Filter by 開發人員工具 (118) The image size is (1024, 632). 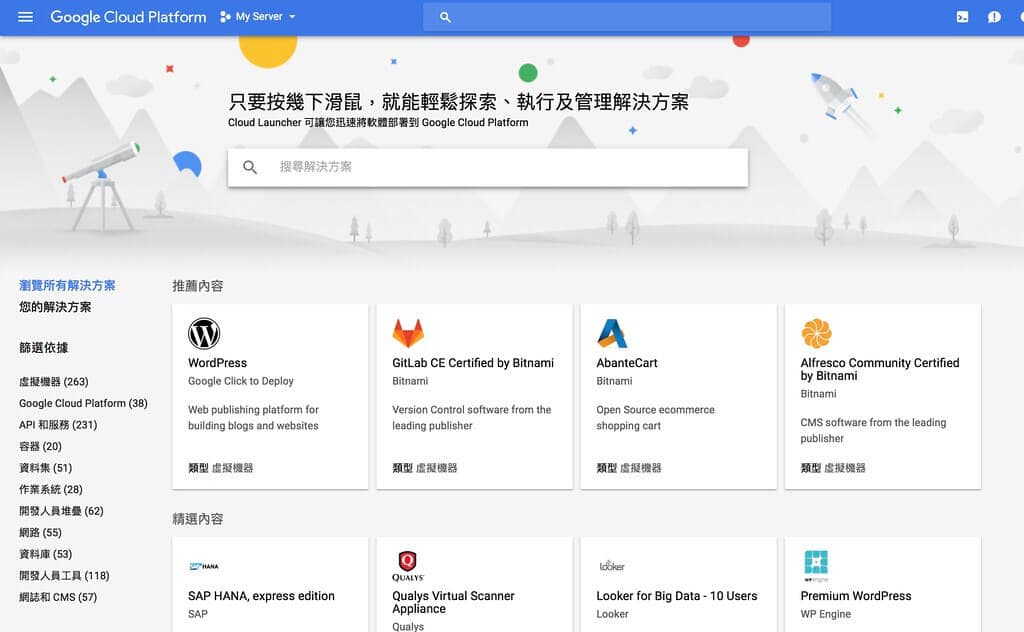pos(64,575)
